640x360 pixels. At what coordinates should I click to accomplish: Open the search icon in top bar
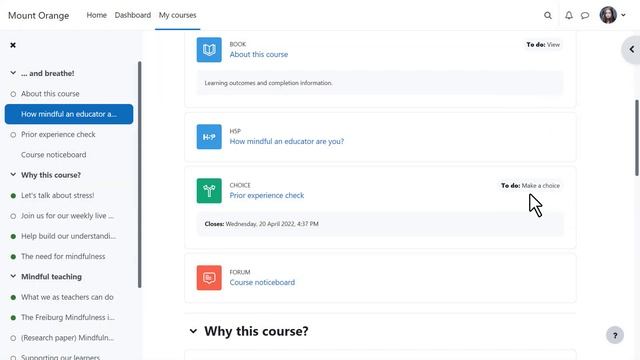point(548,16)
